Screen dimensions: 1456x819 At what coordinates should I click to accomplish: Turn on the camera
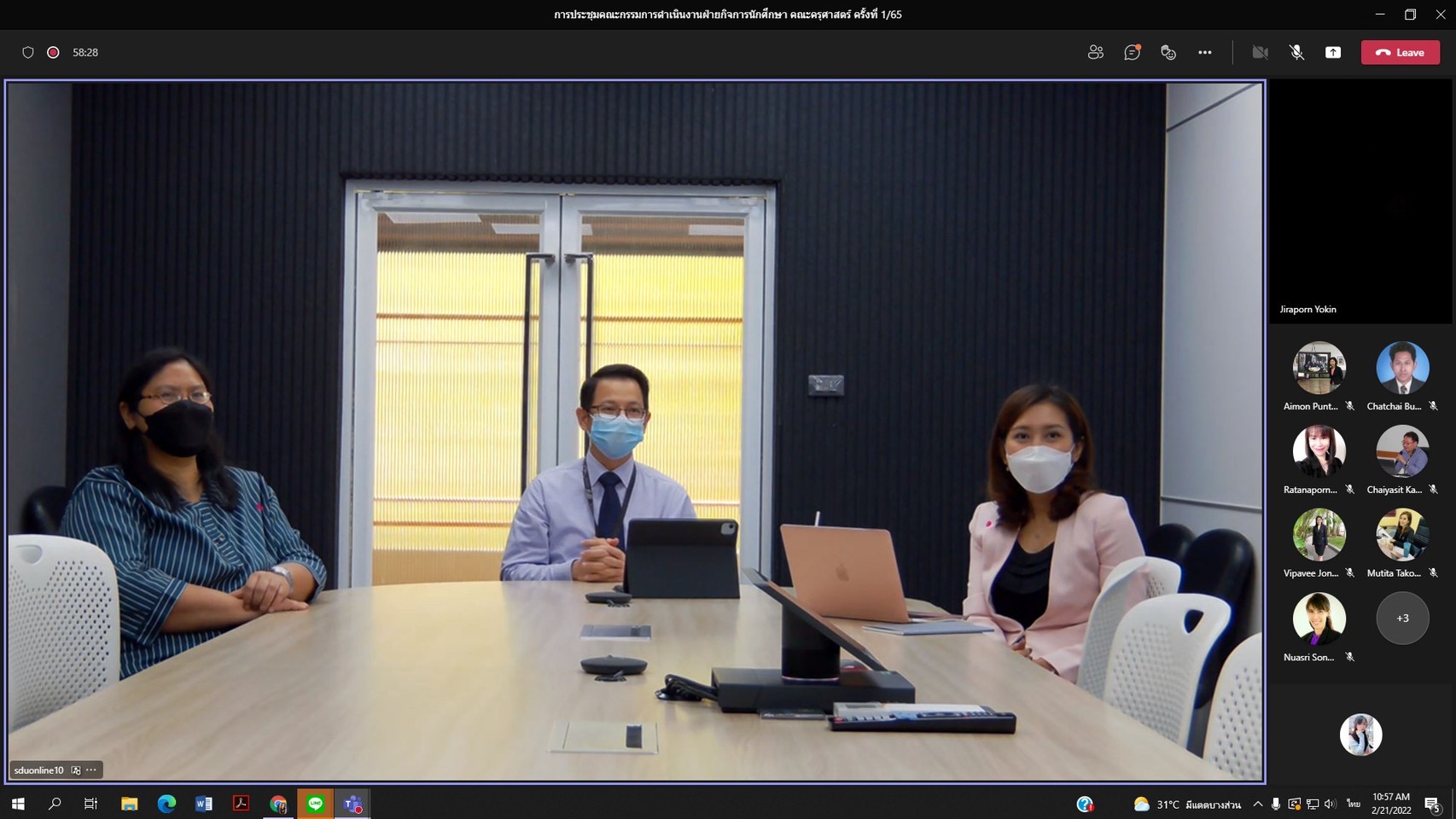pos(1260,52)
